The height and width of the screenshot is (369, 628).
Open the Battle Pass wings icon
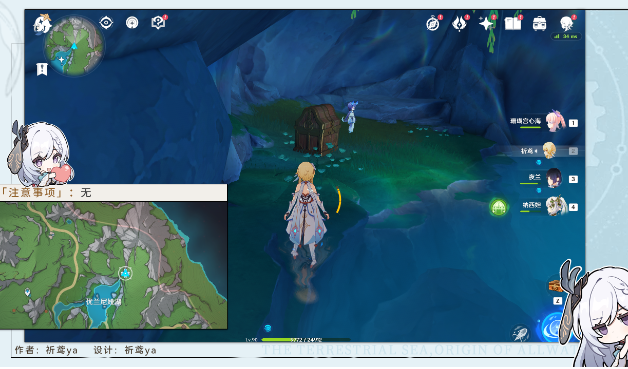tap(459, 23)
